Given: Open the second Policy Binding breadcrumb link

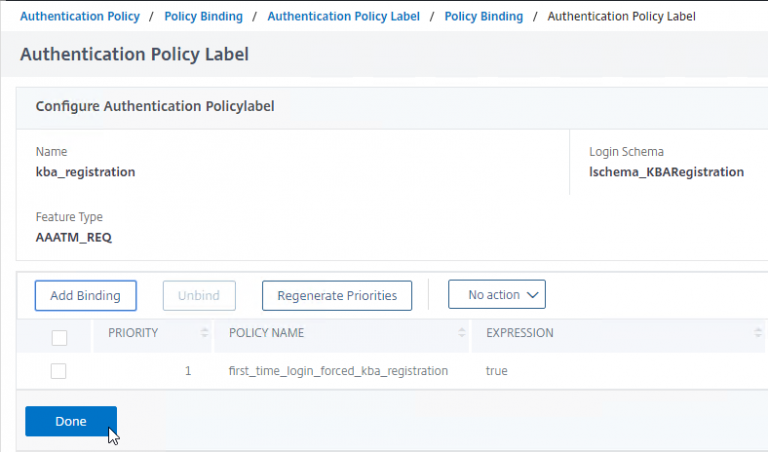Looking at the screenshot, I should (x=483, y=17).
